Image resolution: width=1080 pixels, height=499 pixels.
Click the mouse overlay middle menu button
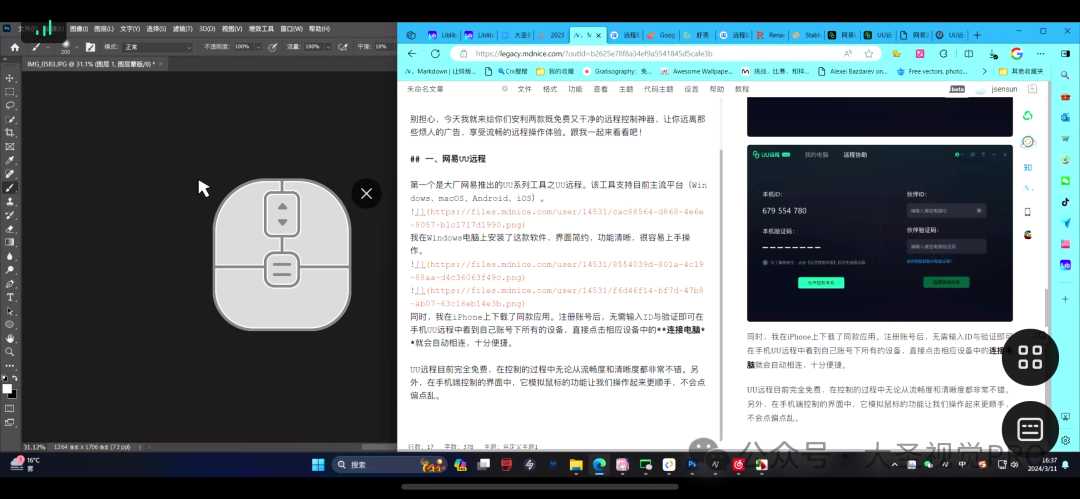(x=282, y=269)
